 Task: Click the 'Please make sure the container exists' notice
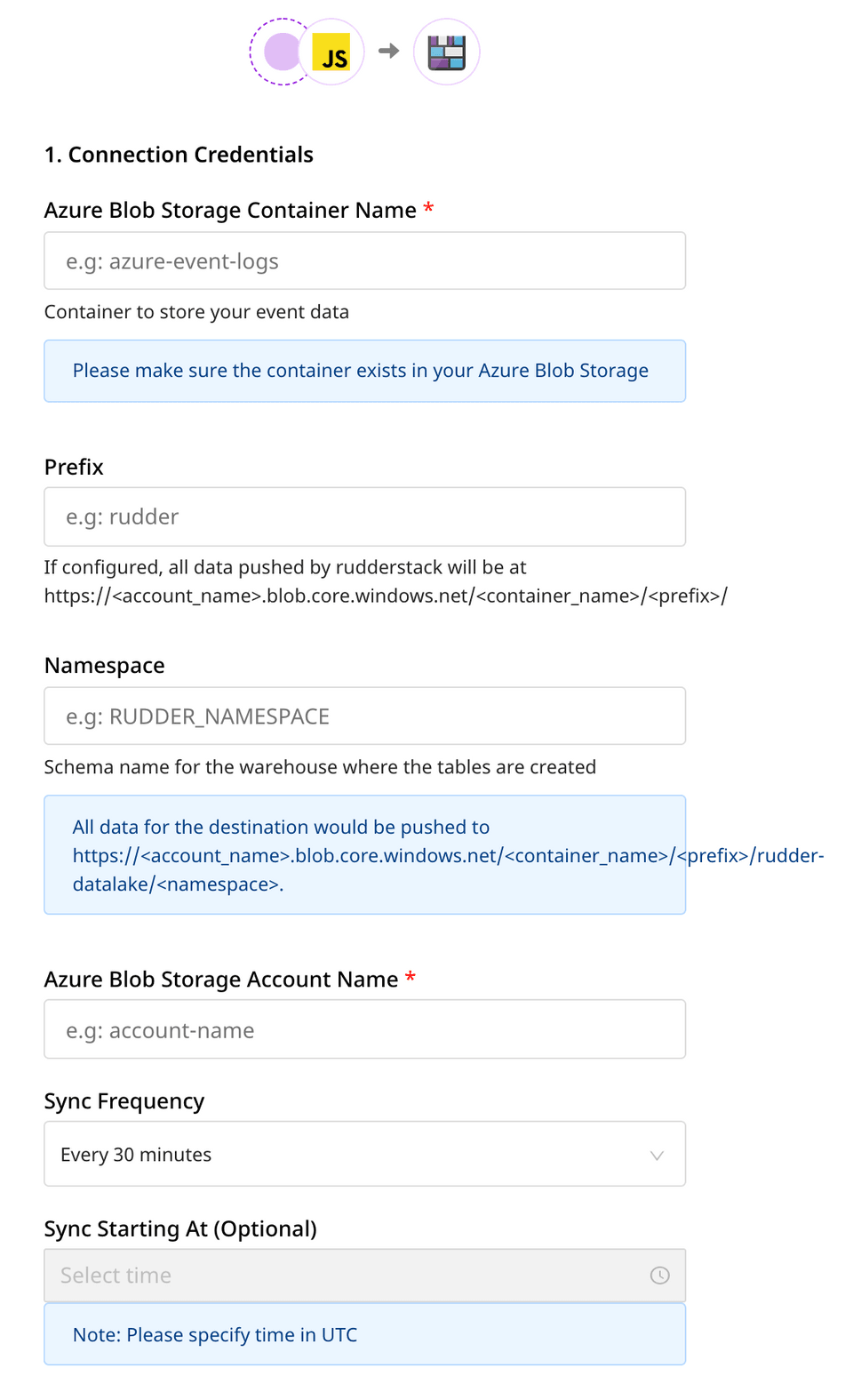[365, 371]
